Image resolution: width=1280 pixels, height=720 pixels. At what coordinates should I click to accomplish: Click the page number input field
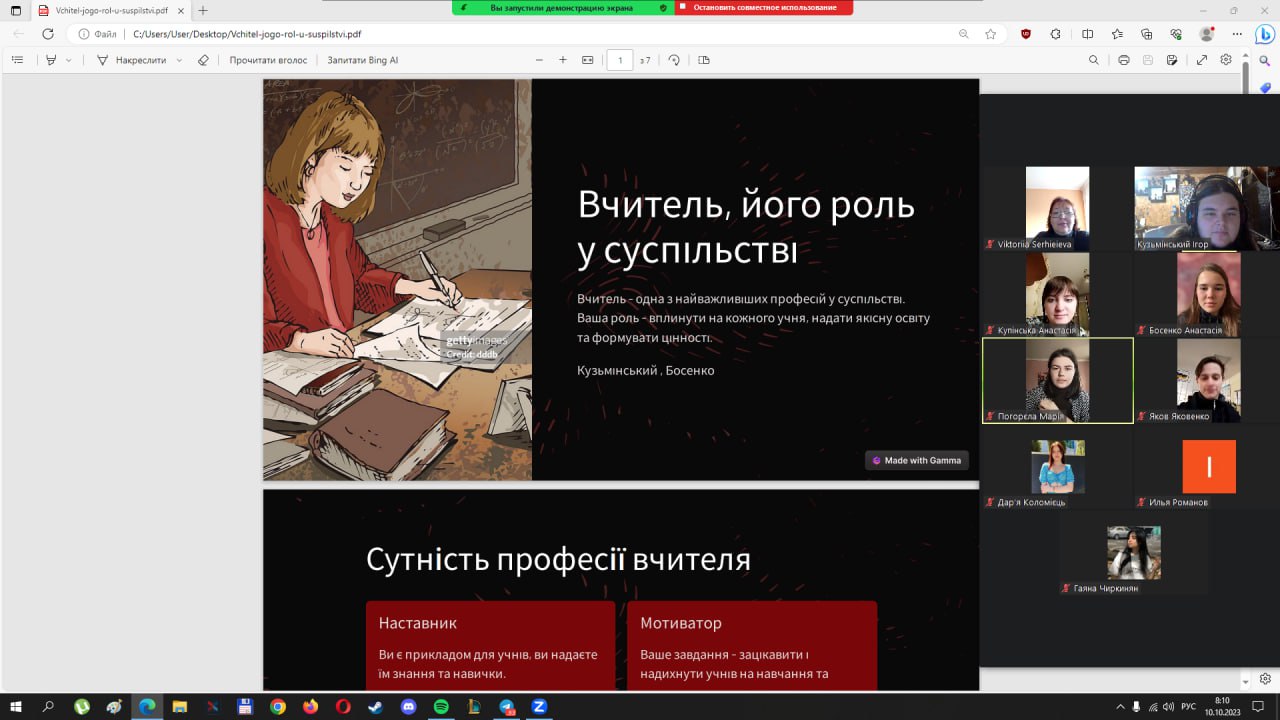(620, 60)
